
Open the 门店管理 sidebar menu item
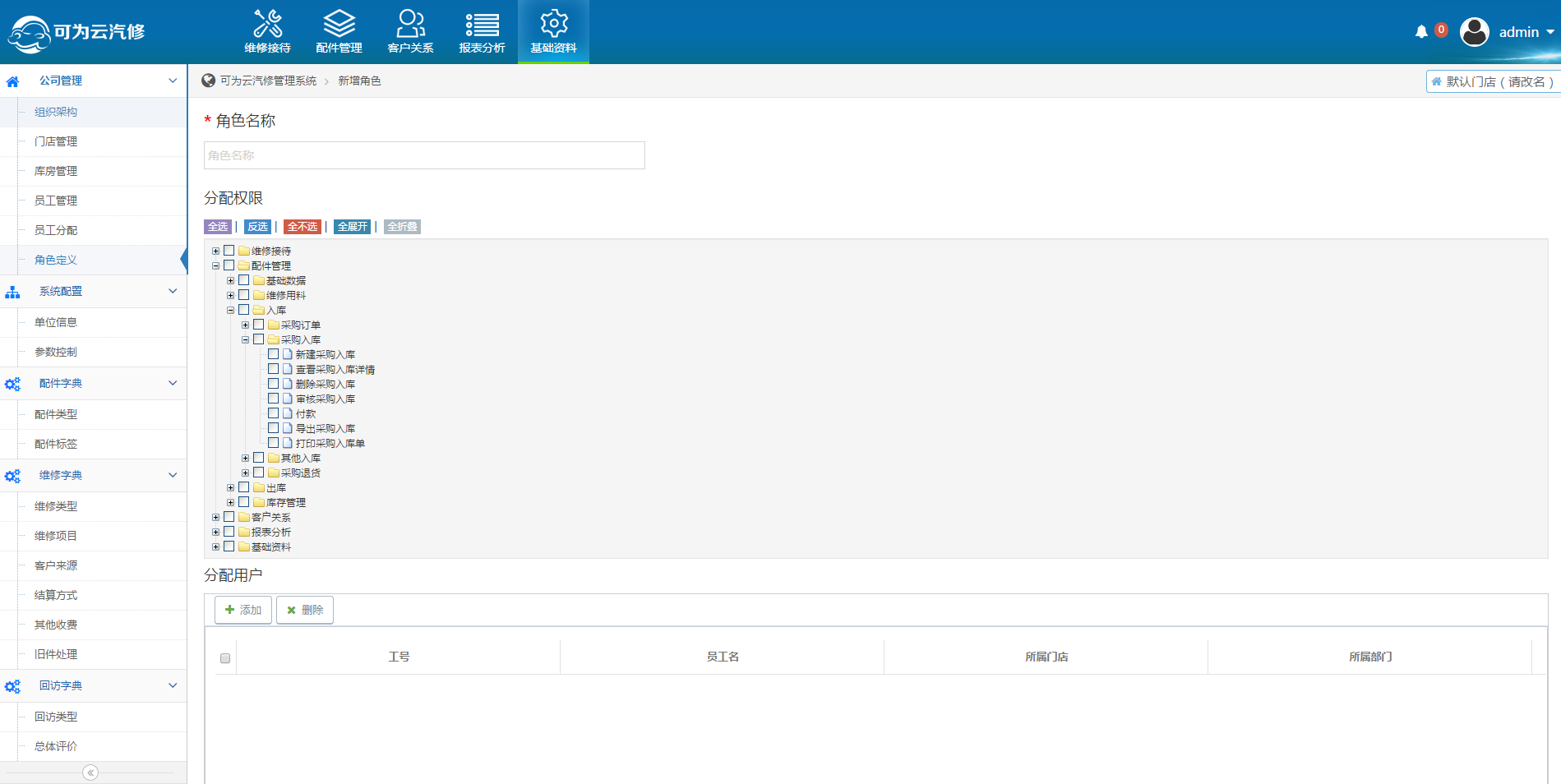click(x=56, y=141)
